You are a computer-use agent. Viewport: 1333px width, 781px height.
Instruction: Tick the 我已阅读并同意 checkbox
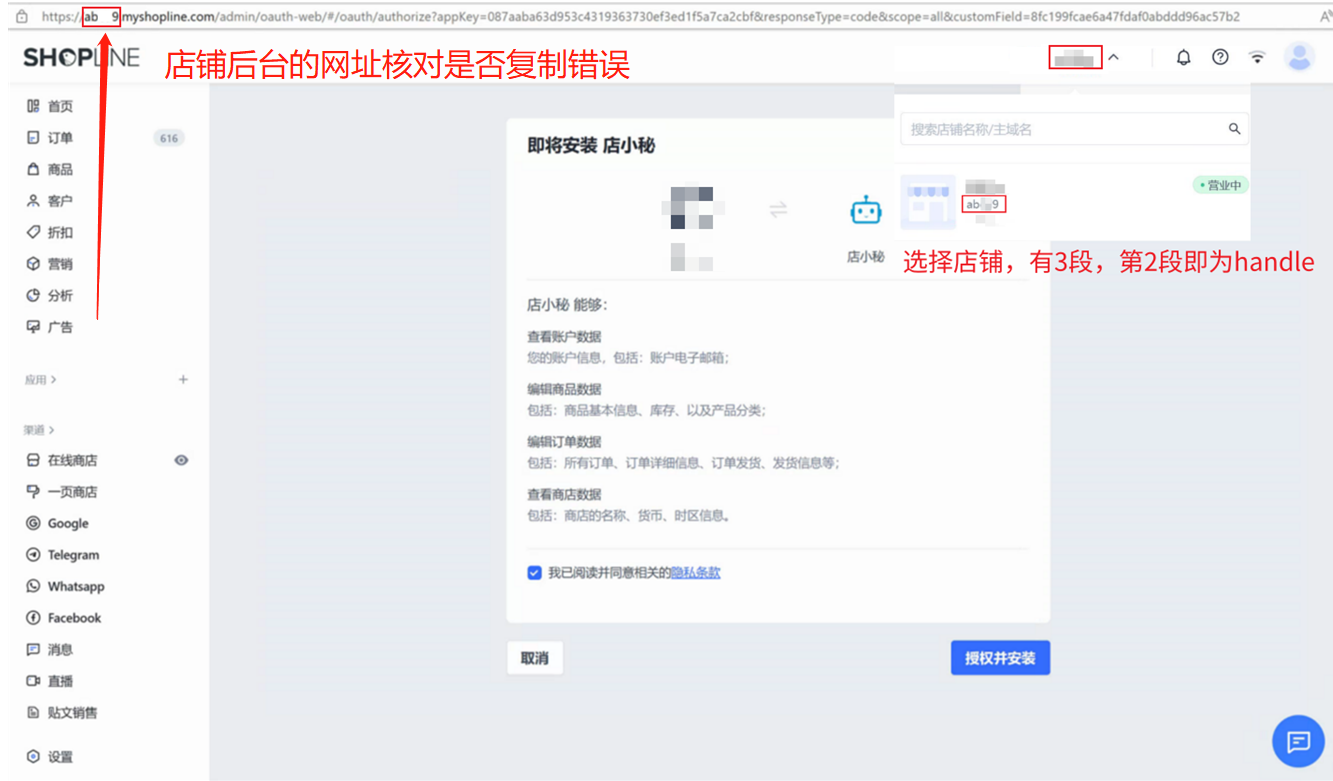tap(534, 573)
